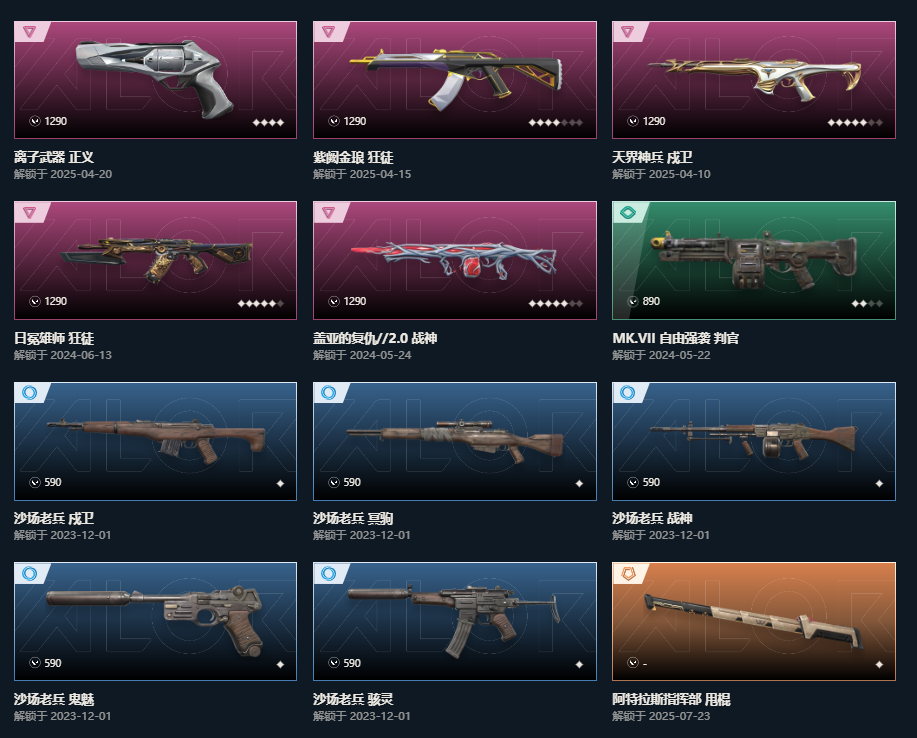Click the VP currency icon beside 890
917x738 pixels.
[633, 301]
